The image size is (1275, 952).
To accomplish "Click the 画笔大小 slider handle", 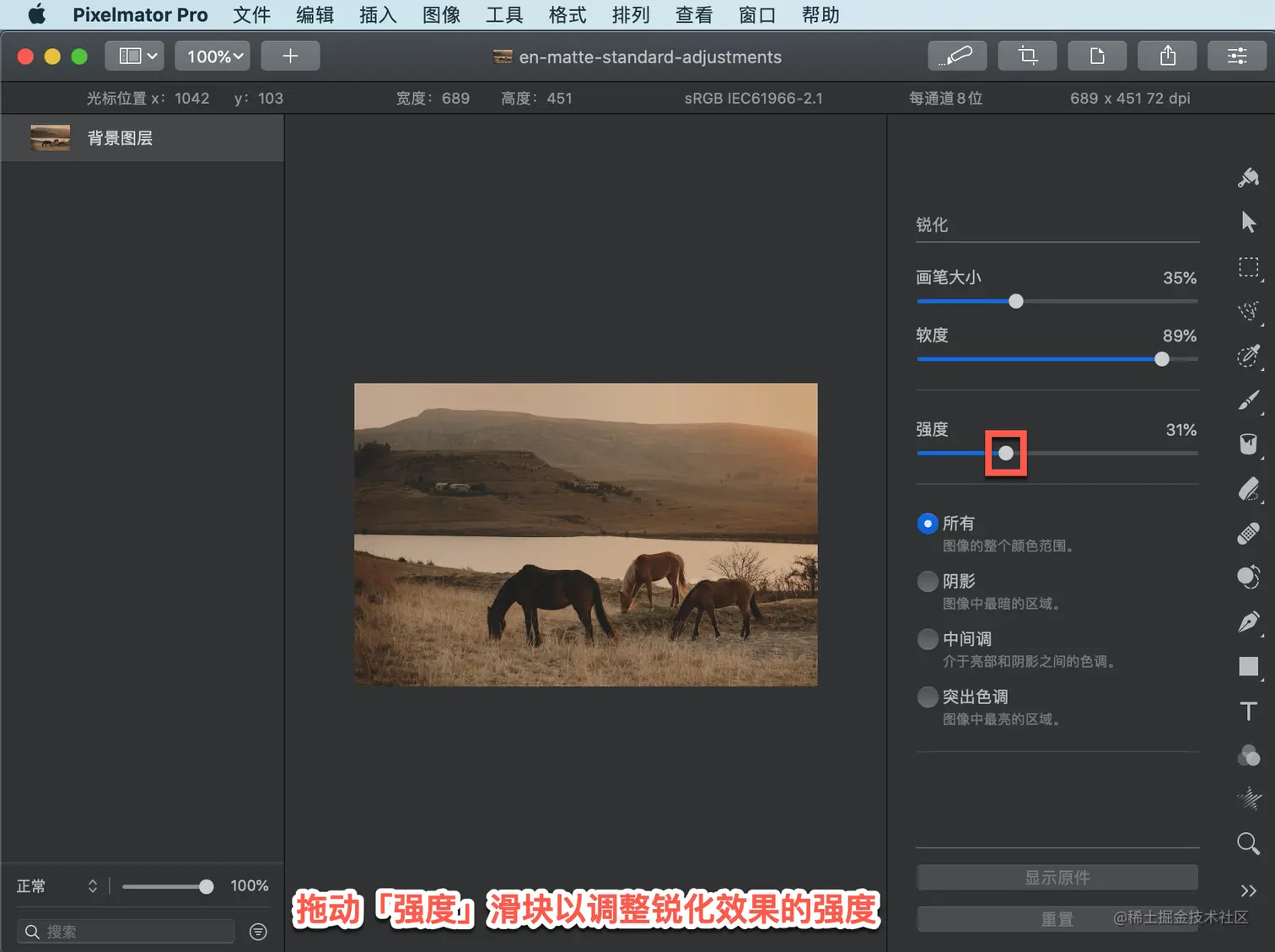I will coord(1016,301).
